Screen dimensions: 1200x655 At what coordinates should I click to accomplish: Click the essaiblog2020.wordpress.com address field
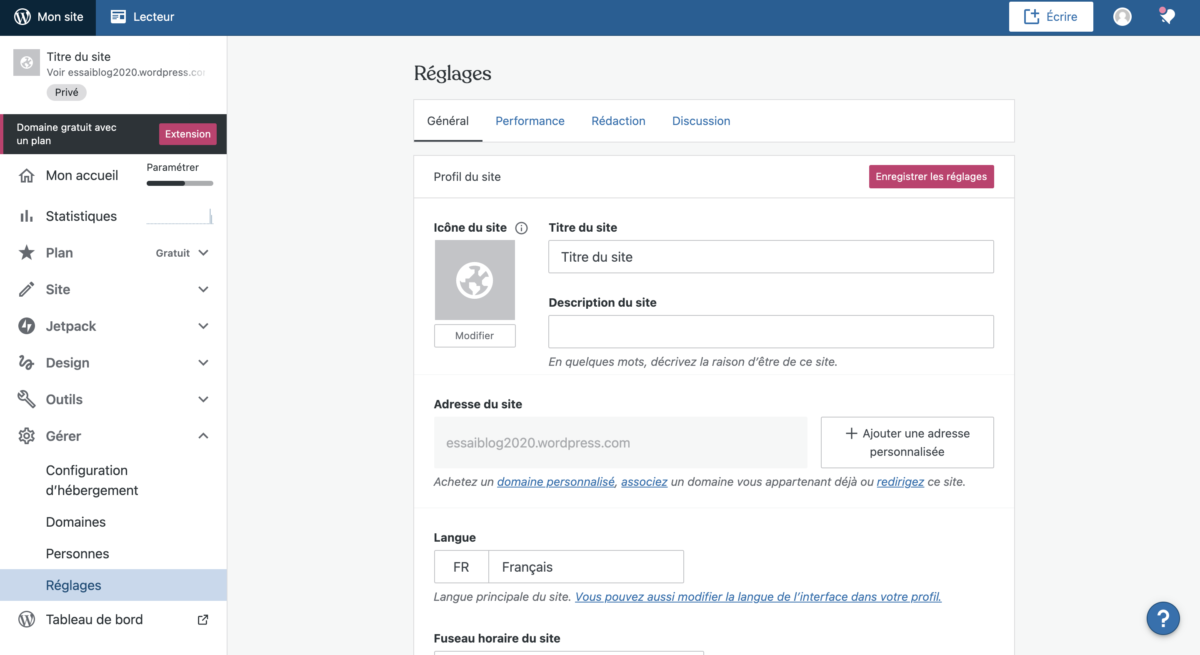click(x=620, y=442)
